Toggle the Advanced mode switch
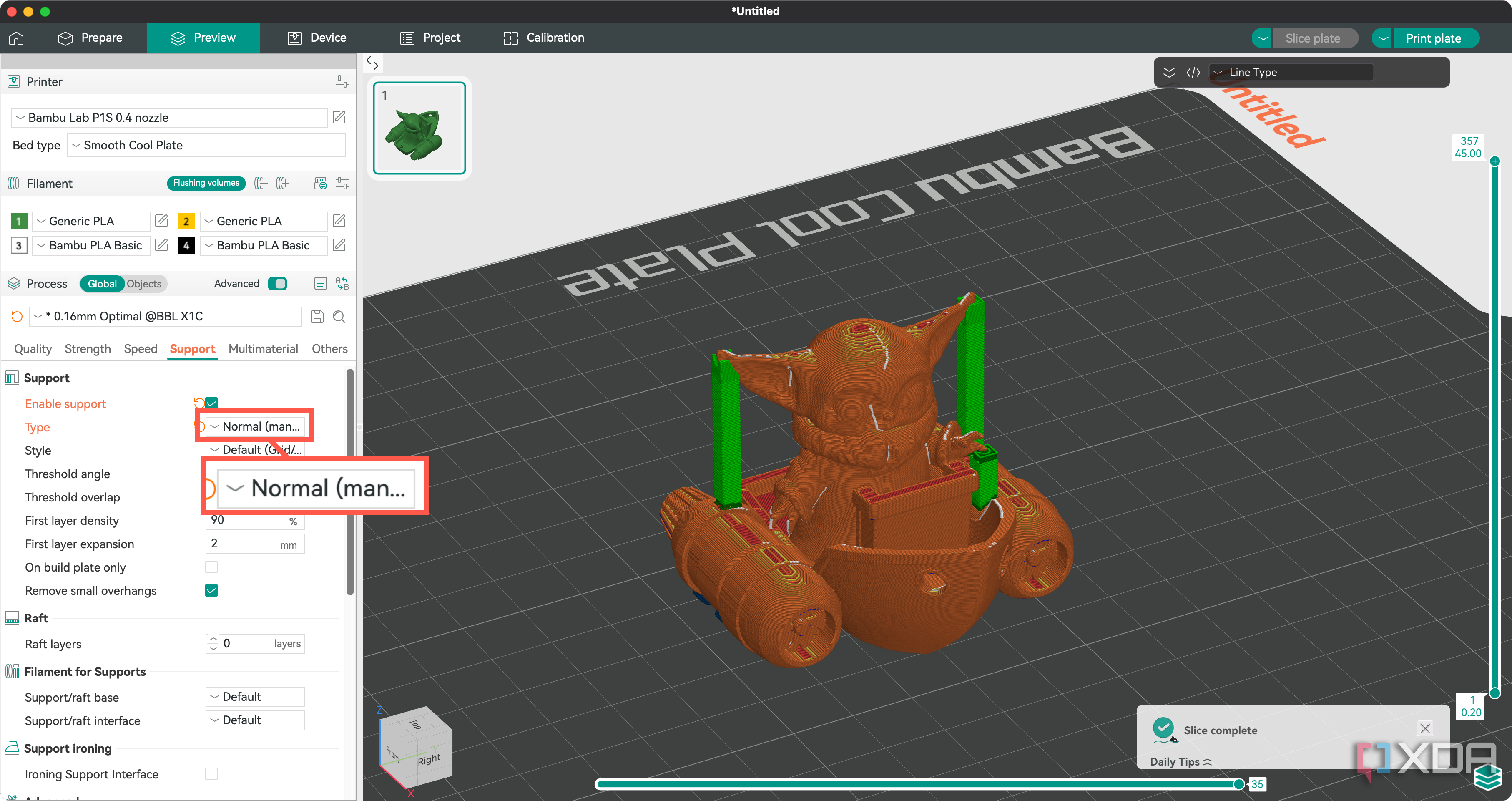 coord(277,284)
